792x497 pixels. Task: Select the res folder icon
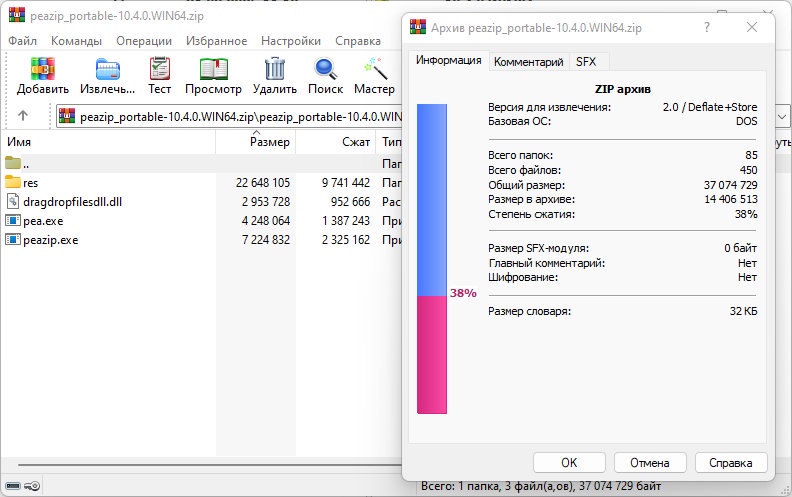click(x=13, y=182)
